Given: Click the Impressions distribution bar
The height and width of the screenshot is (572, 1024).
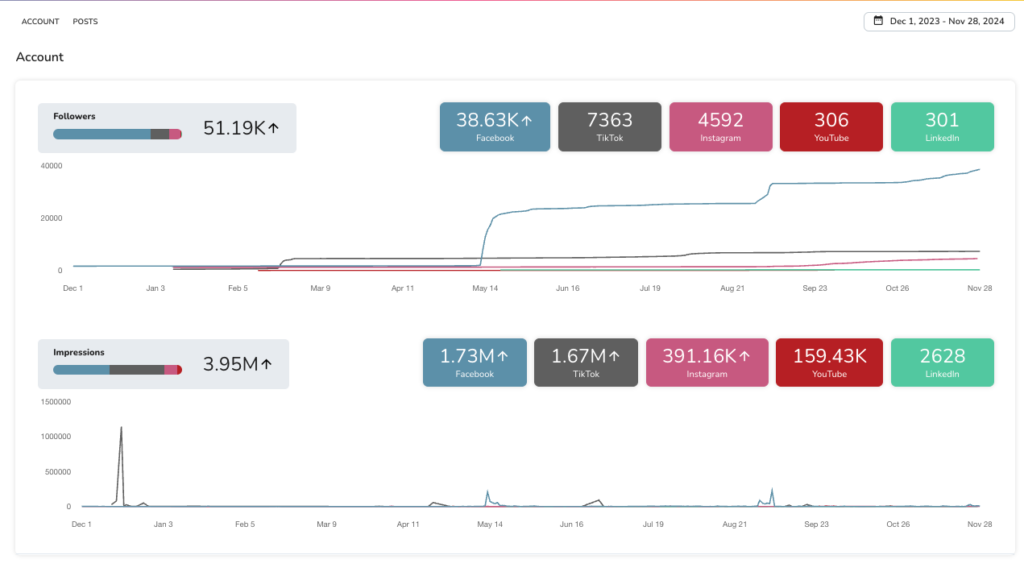Looking at the screenshot, I should pyautogui.click(x=117, y=370).
